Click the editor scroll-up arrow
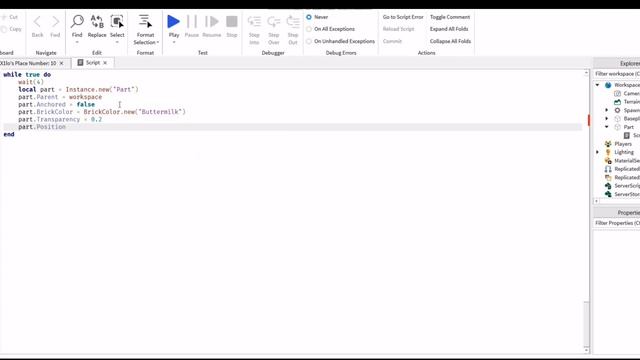The width and height of the screenshot is (640, 360). 587,73
